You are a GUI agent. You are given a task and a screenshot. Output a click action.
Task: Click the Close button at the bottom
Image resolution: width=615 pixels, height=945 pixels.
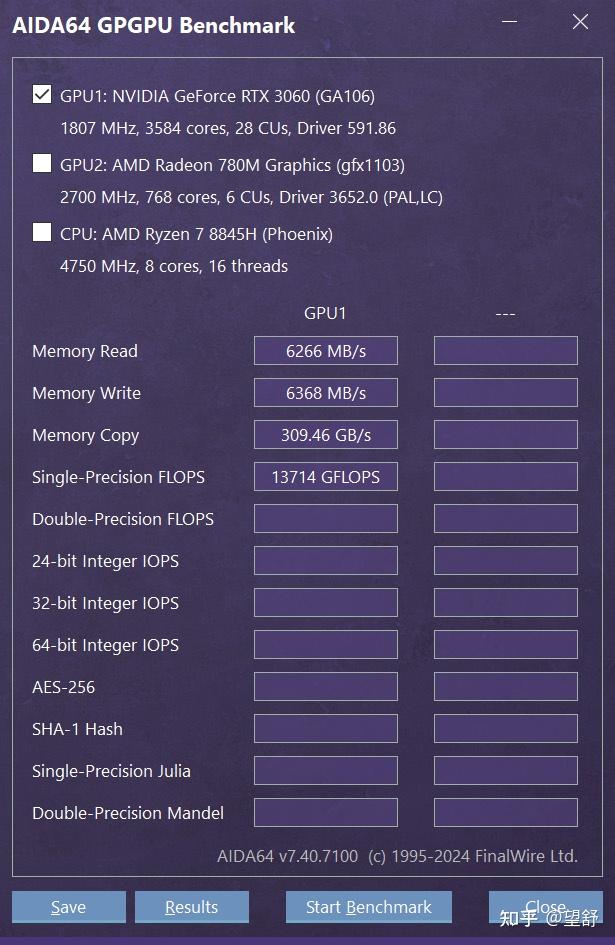[x=546, y=907]
